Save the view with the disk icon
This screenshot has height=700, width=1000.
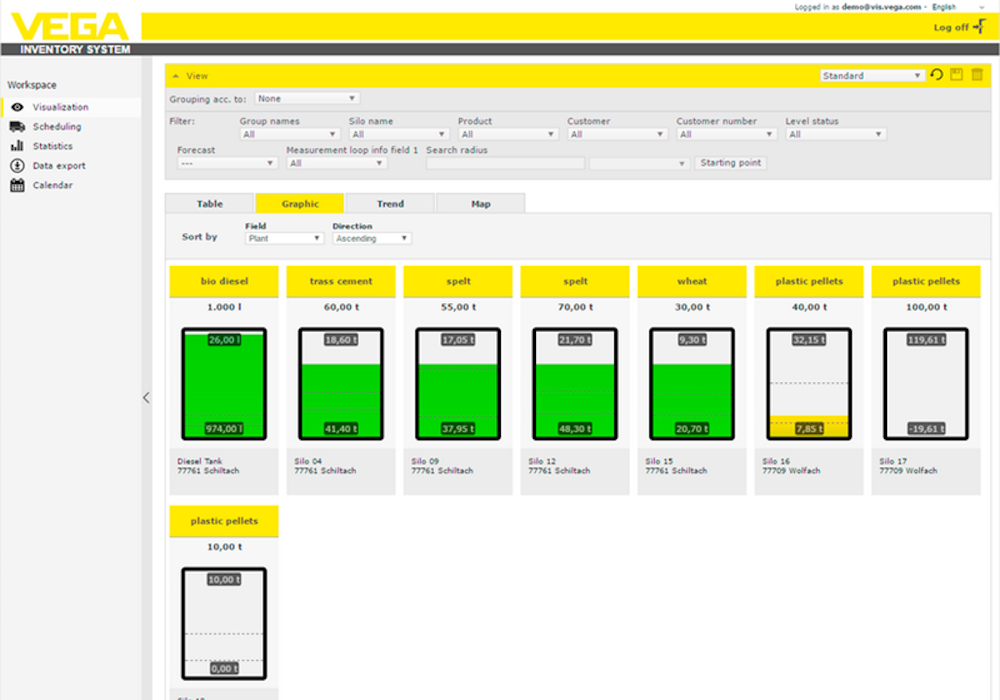point(957,75)
